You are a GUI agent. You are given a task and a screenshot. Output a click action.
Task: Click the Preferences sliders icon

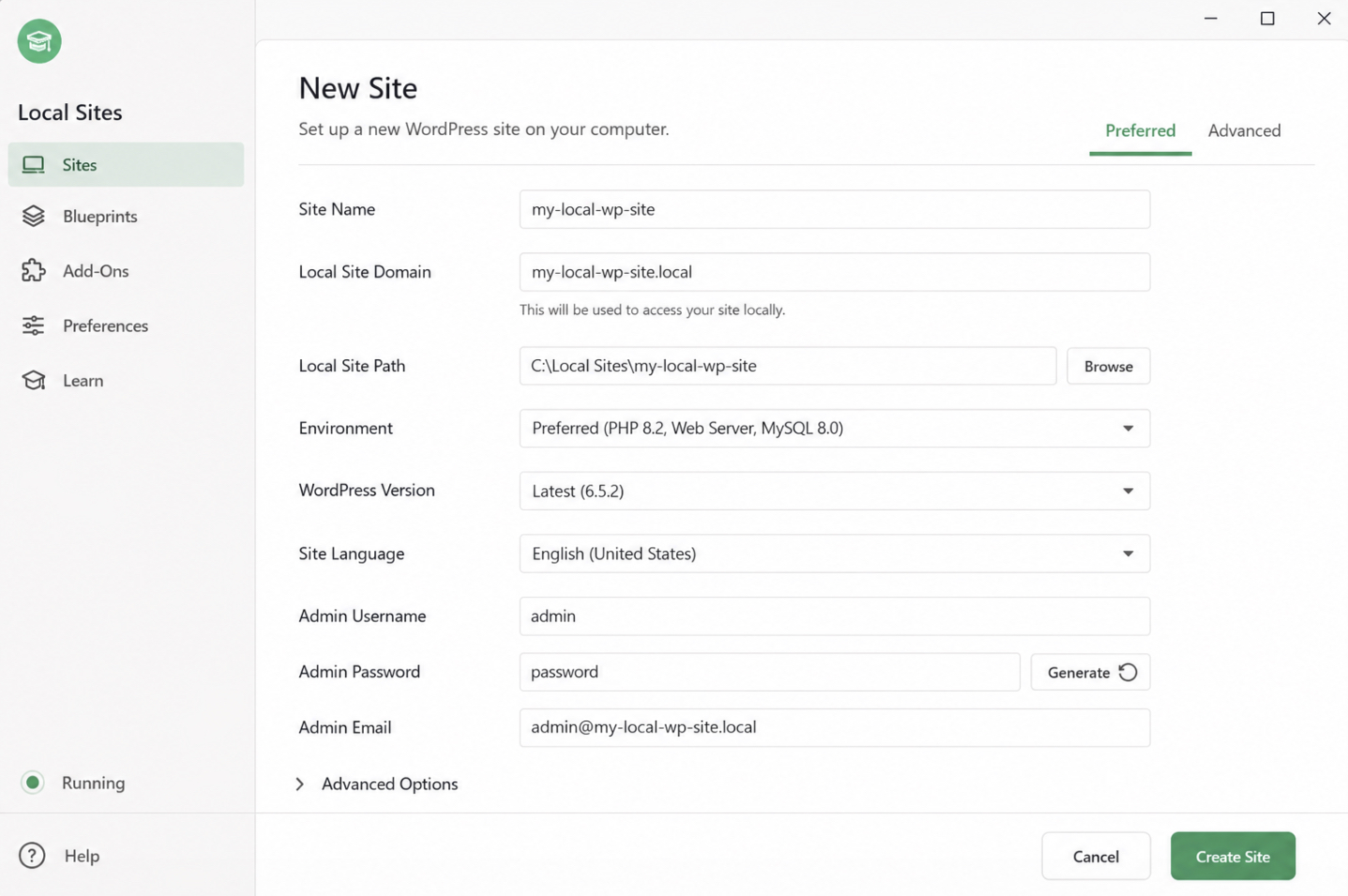(x=34, y=326)
